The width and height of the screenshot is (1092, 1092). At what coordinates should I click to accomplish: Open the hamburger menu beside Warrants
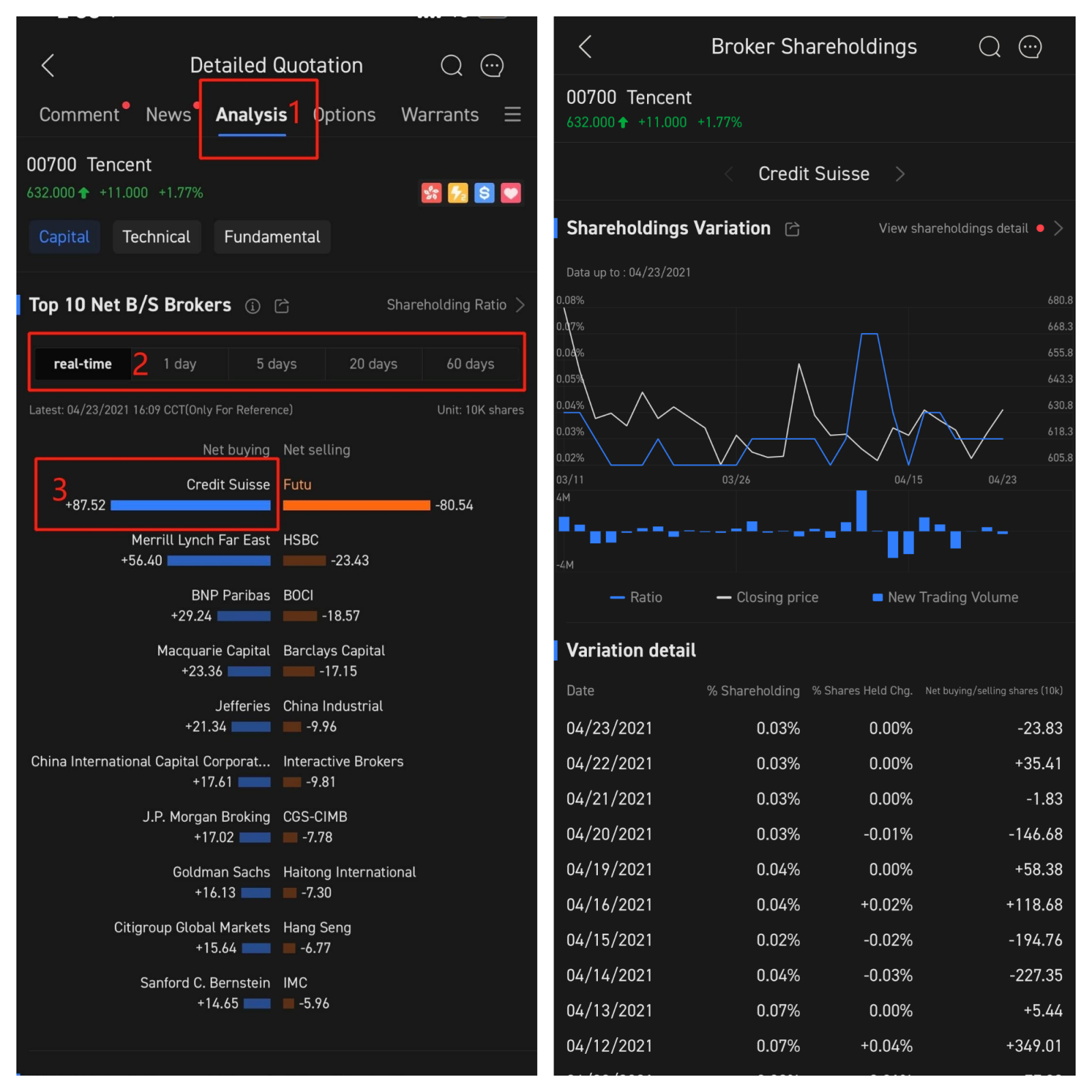tap(513, 114)
